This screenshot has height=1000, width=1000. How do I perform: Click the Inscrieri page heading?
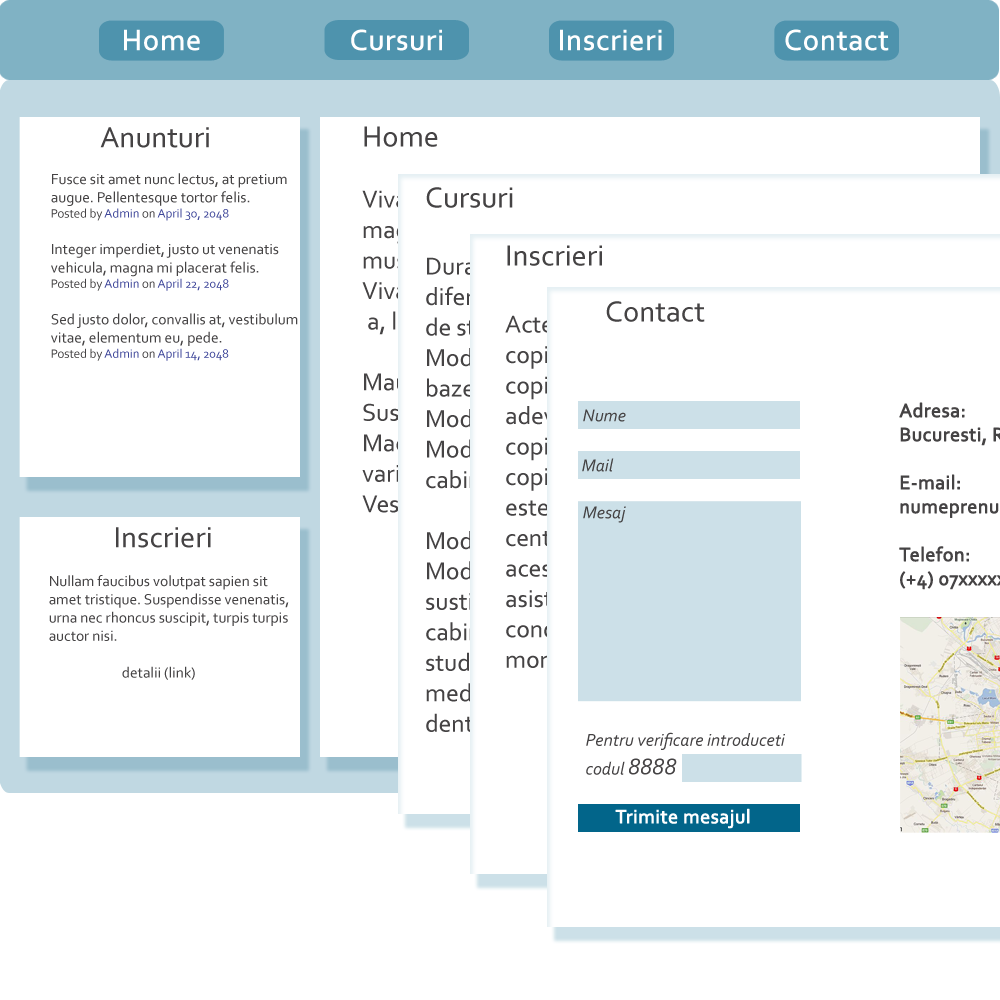[555, 256]
